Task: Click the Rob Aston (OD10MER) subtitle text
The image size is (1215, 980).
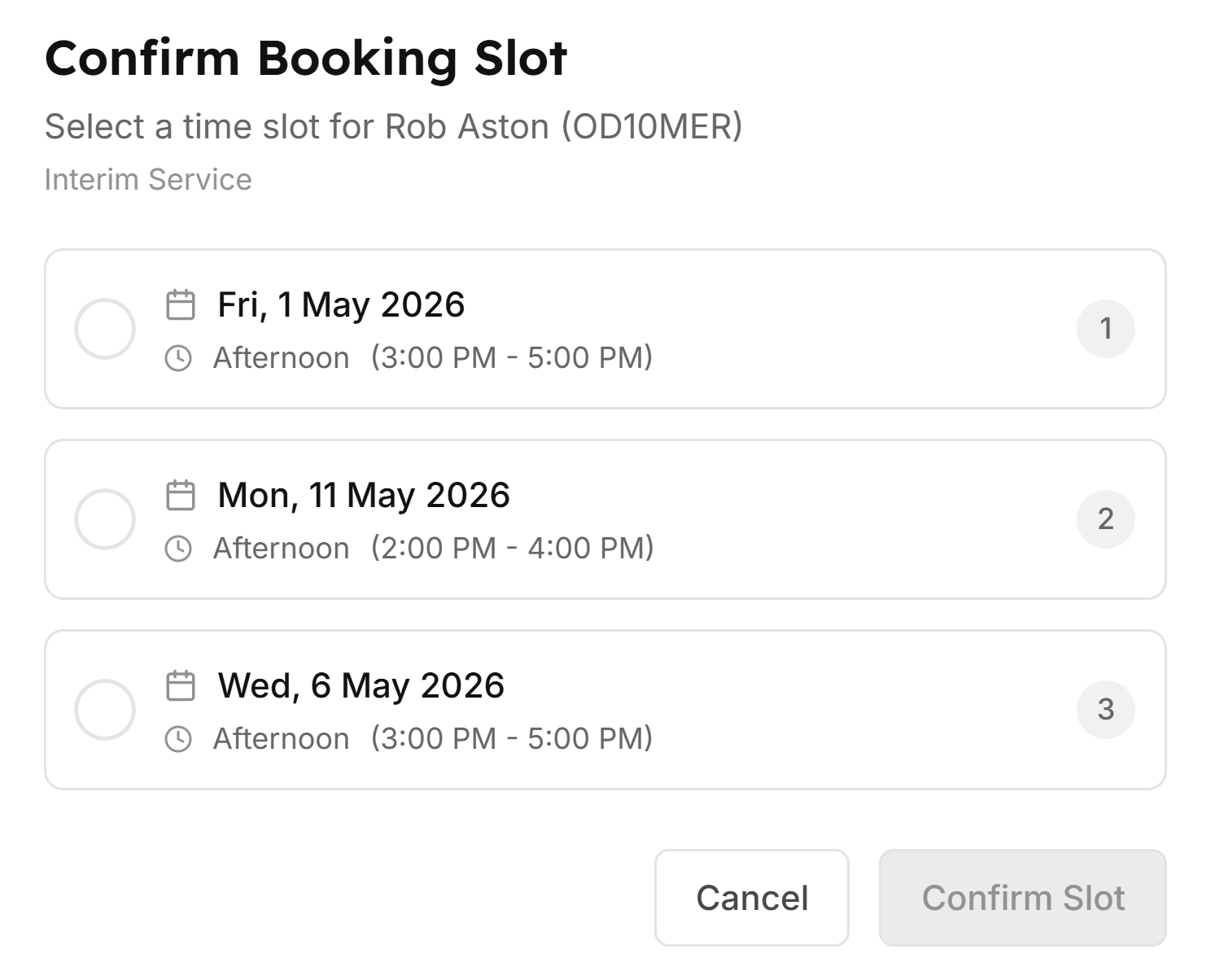Action: (x=396, y=127)
